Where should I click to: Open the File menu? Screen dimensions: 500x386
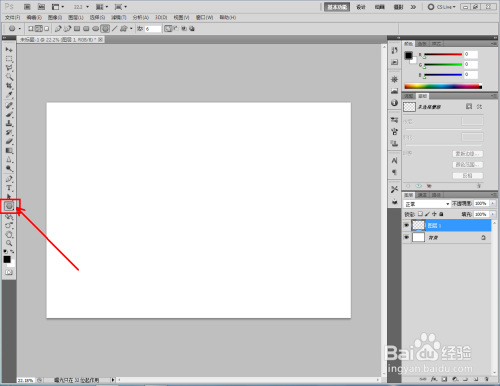tap(13, 17)
